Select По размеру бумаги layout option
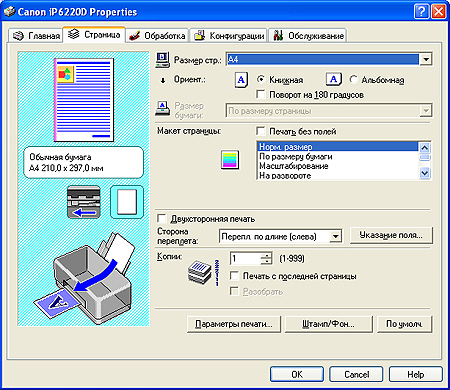 338,156
